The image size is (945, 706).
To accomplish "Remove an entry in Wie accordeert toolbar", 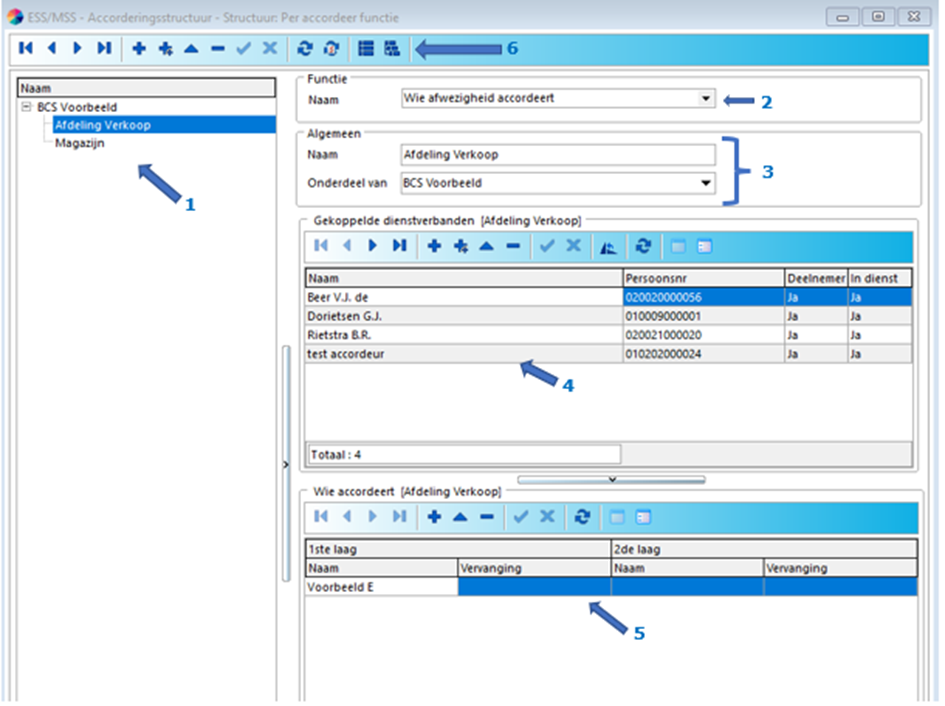I will point(486,517).
